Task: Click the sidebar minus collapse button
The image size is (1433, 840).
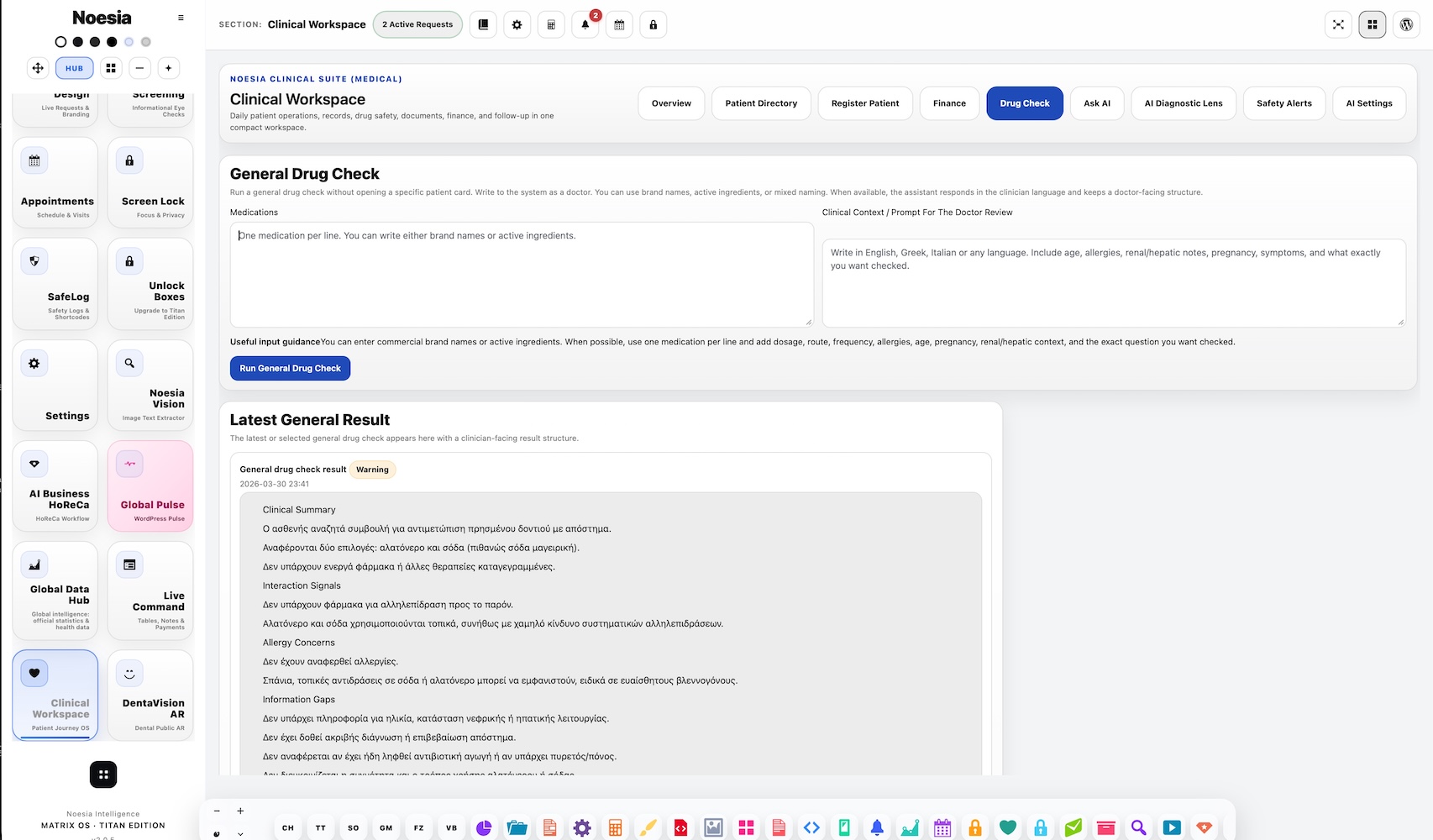Action: (139, 68)
